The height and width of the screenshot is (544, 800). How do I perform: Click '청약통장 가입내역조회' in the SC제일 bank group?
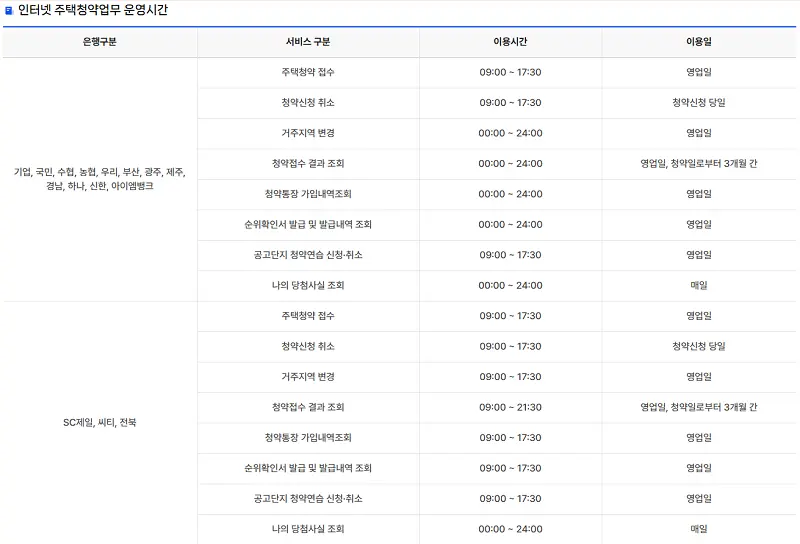(x=308, y=437)
